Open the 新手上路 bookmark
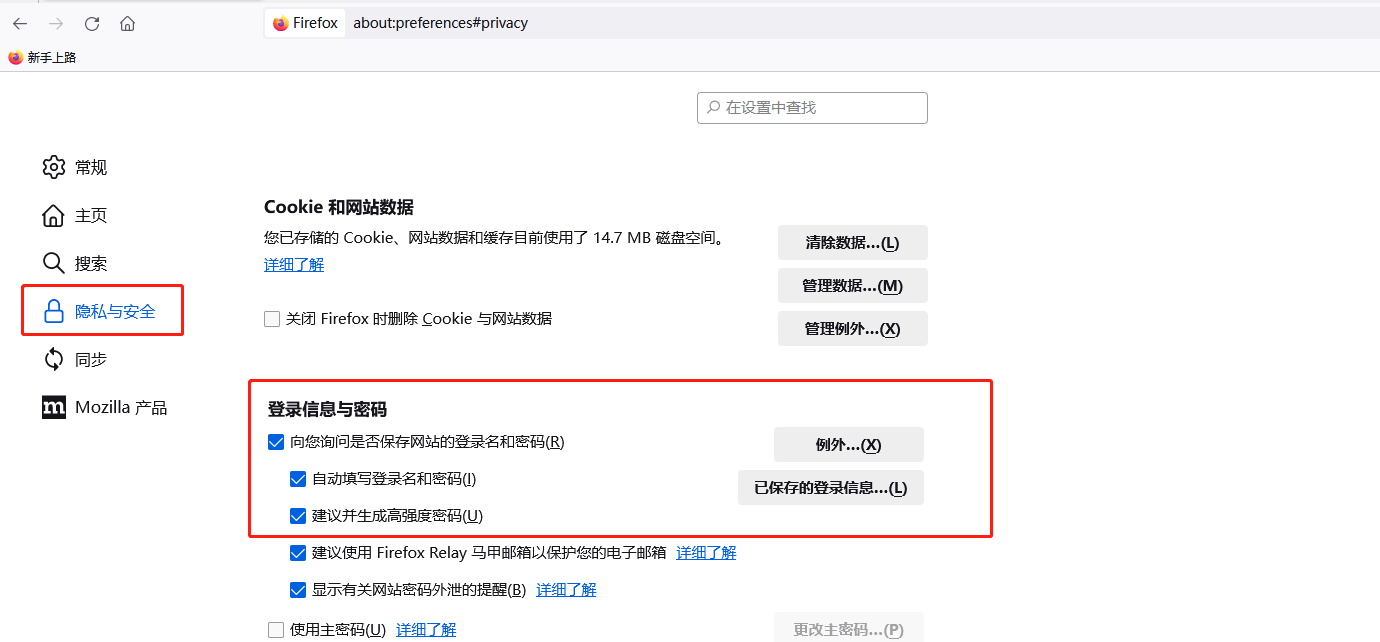This screenshot has width=1380, height=642. [42, 58]
